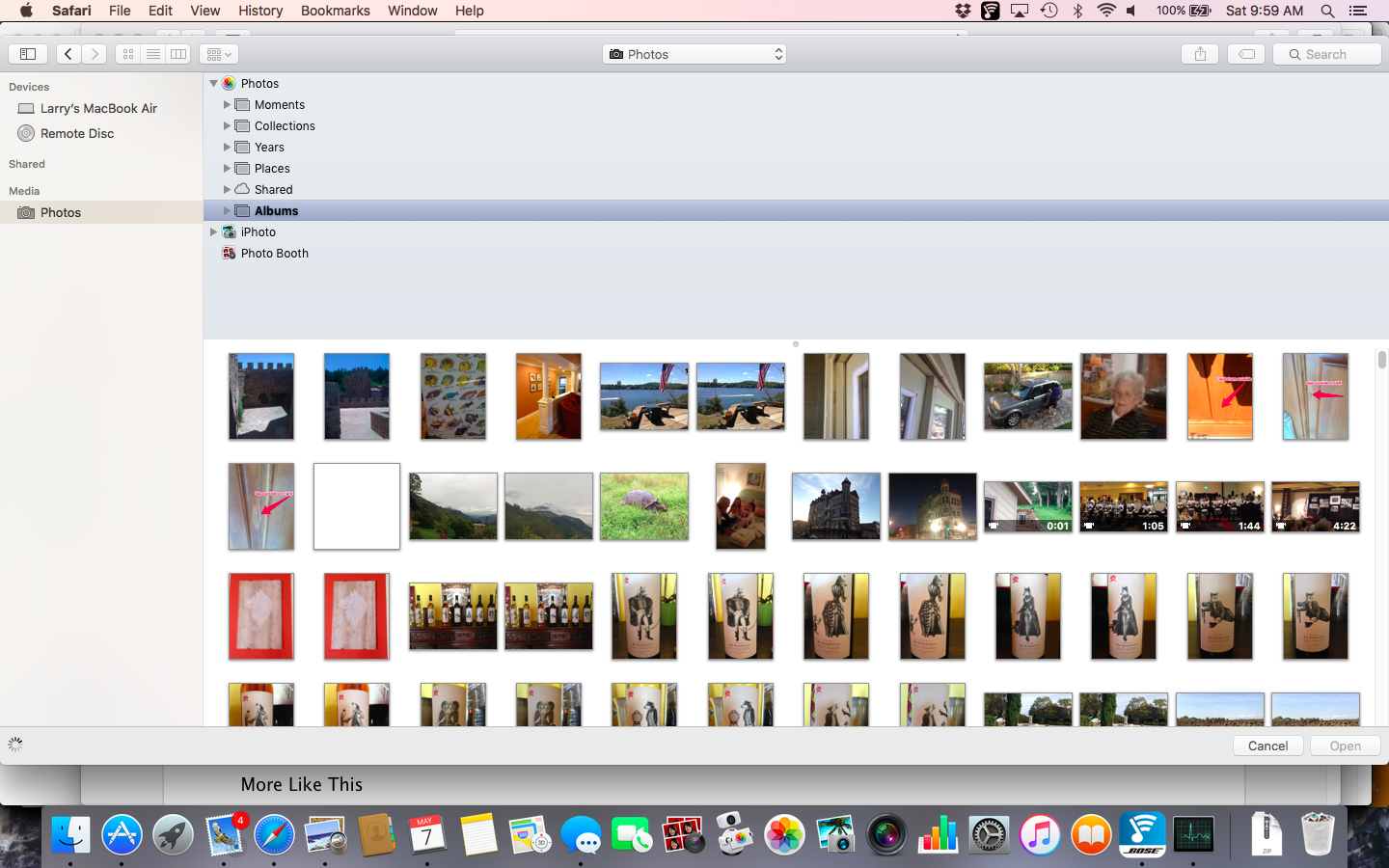
Task: Select the Moments row
Action: coord(796,104)
